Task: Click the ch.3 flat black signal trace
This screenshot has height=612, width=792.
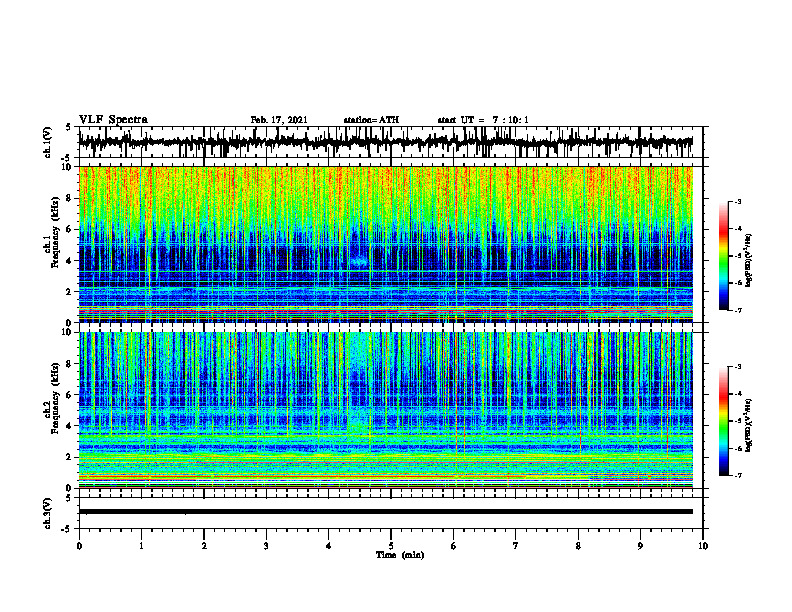Action: (x=386, y=512)
